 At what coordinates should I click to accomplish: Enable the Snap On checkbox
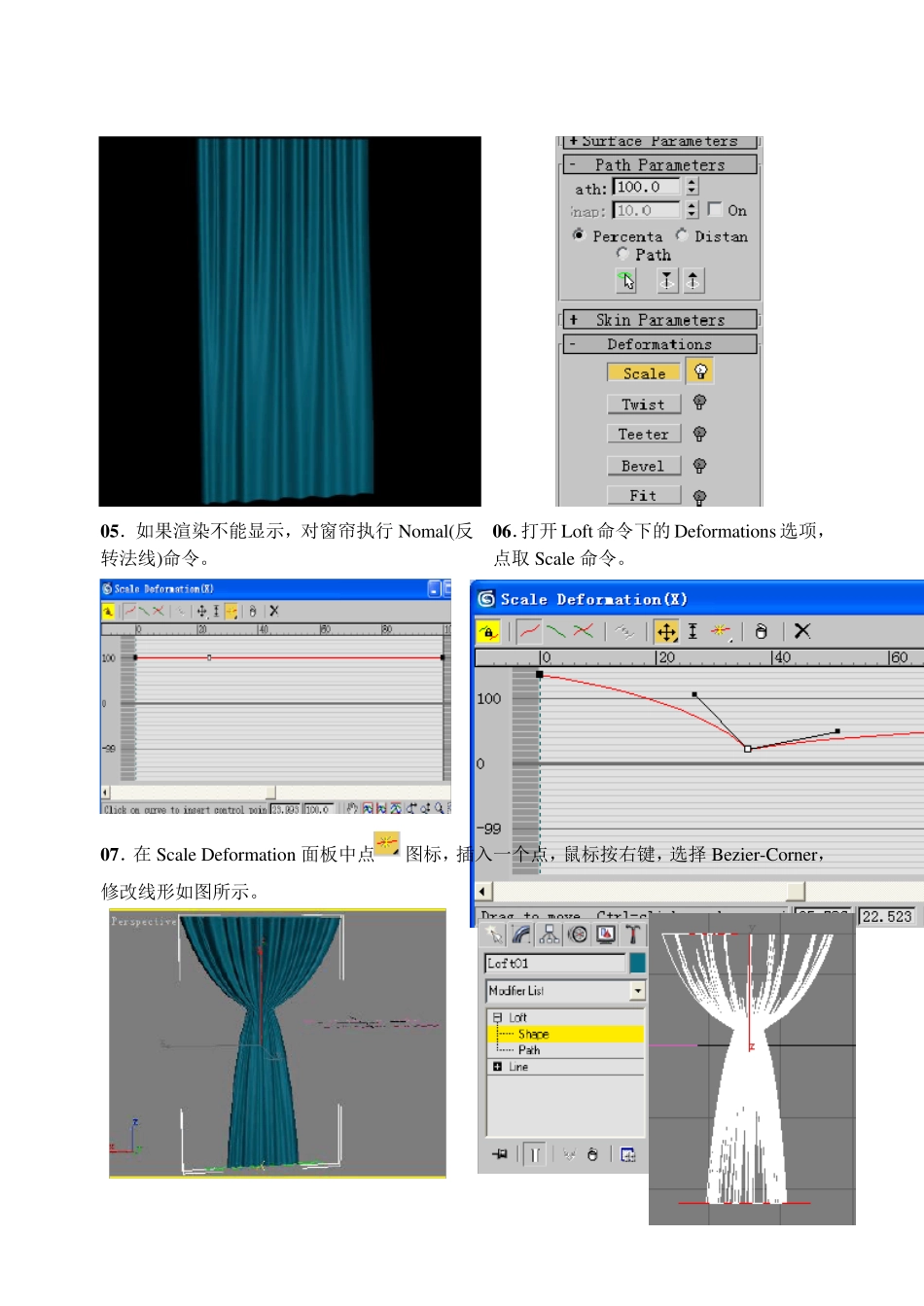716,209
